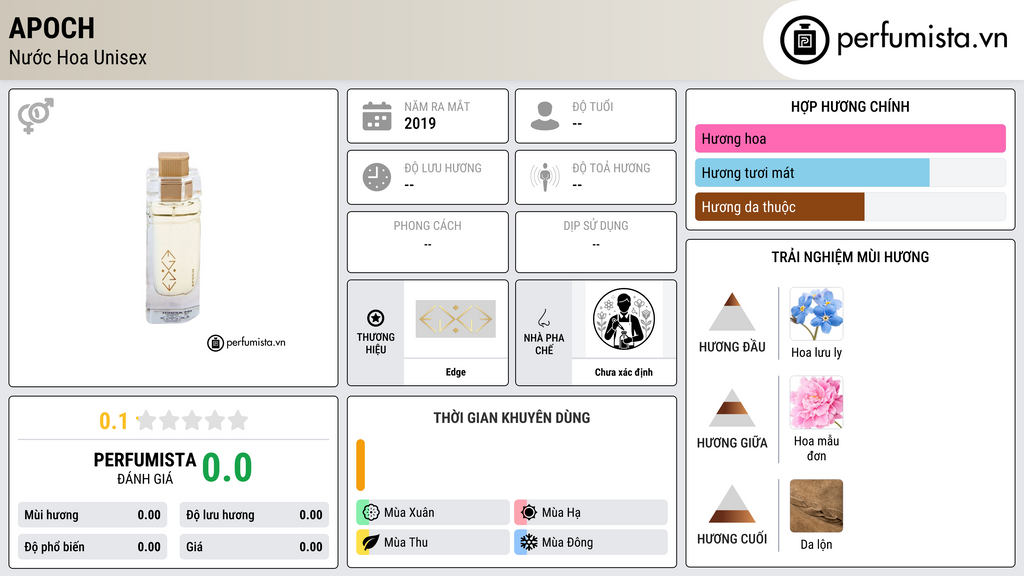Click the THỜI GIAN KHUYÊN DÙNG heading
The height and width of the screenshot is (576, 1024).
point(512,418)
